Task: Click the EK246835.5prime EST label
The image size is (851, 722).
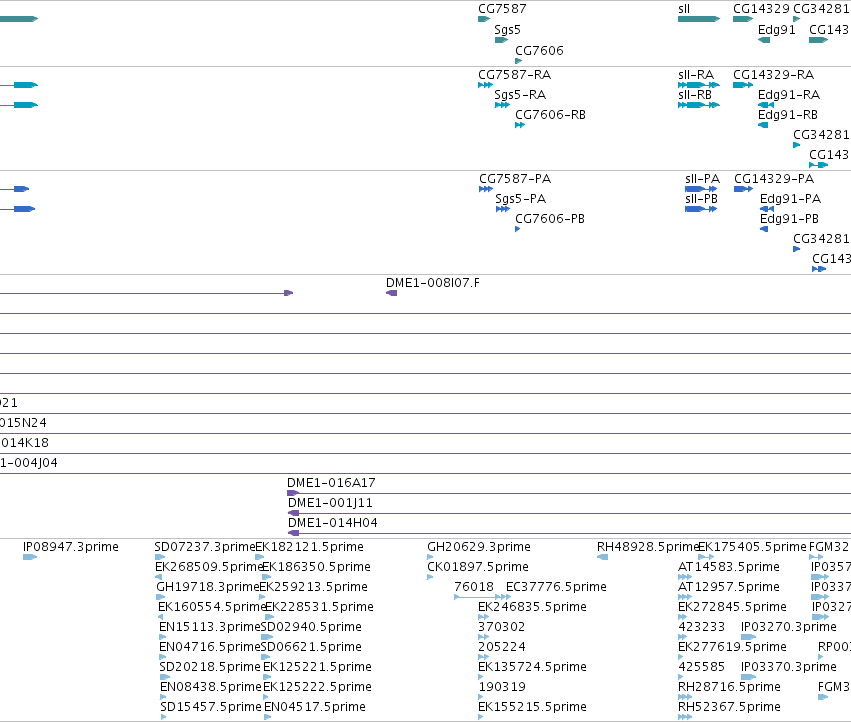Action: click(x=532, y=607)
